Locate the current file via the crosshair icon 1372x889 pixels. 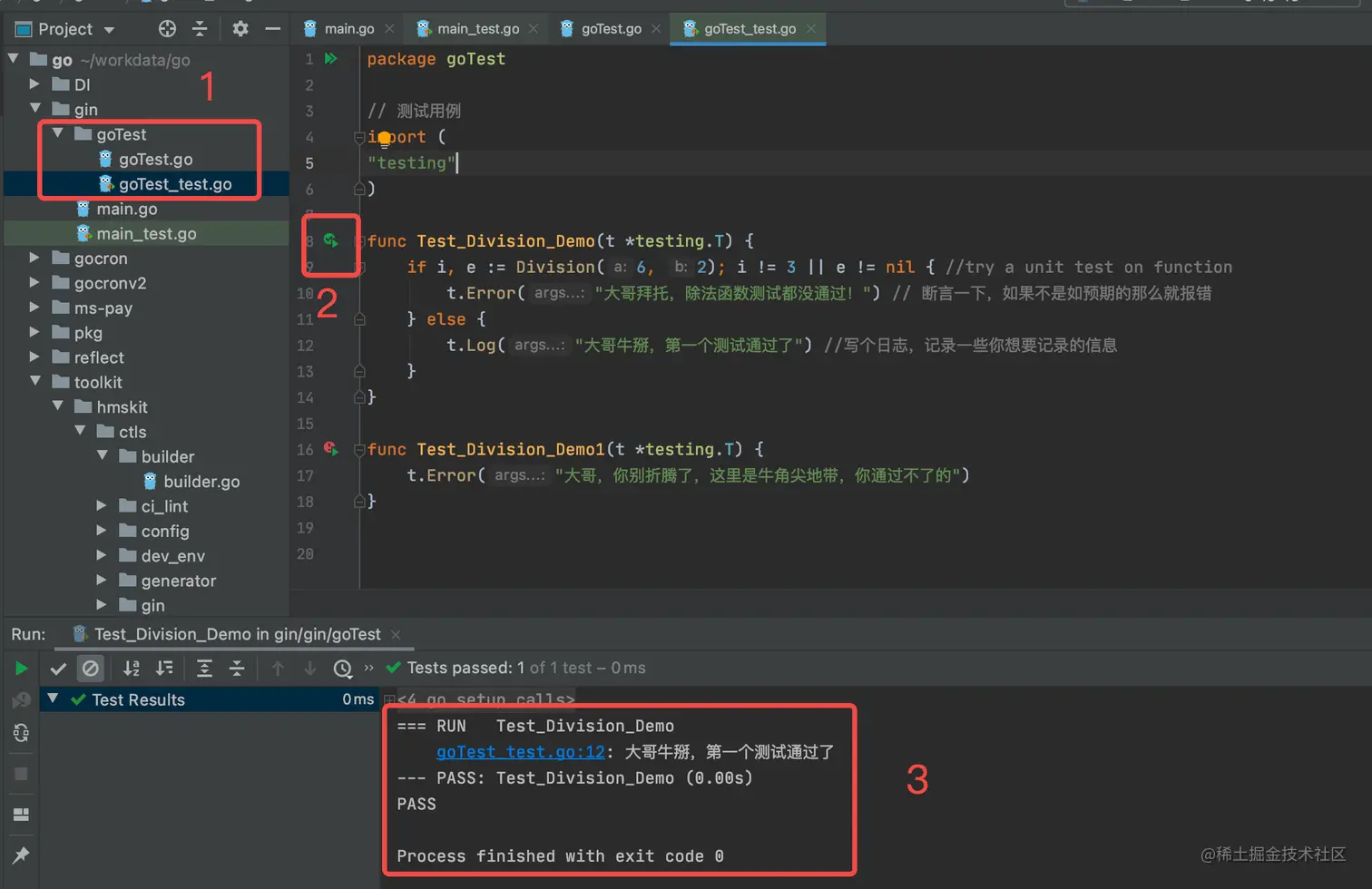point(167,29)
